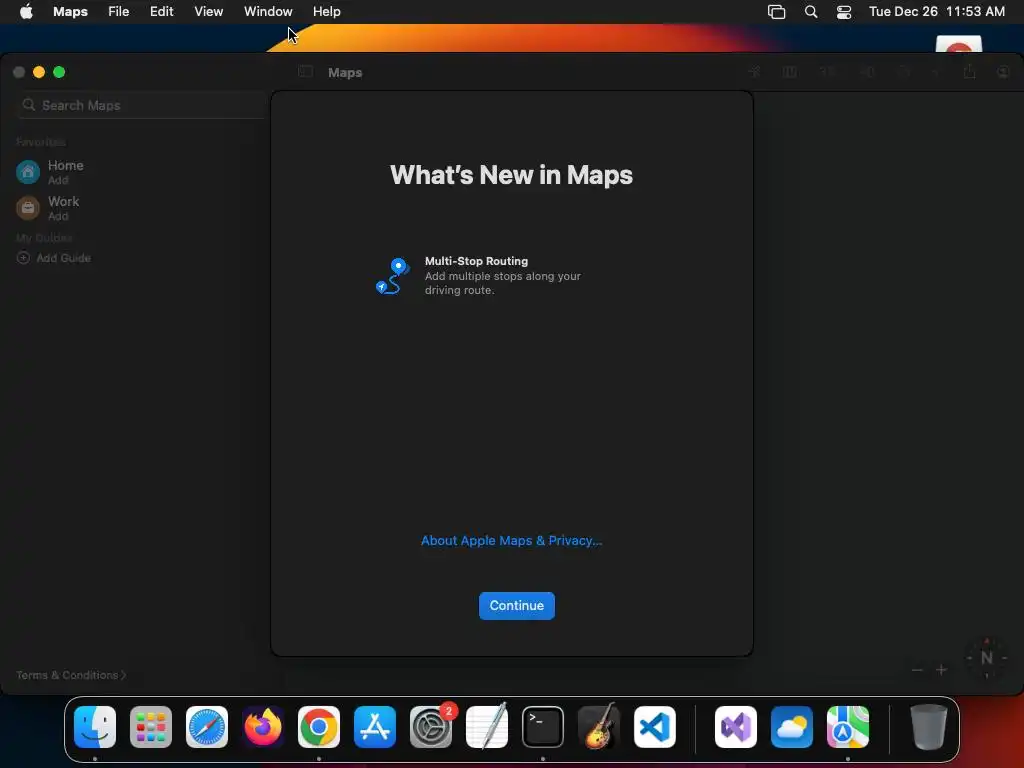
Task: Click the date and time clock
Action: (936, 12)
